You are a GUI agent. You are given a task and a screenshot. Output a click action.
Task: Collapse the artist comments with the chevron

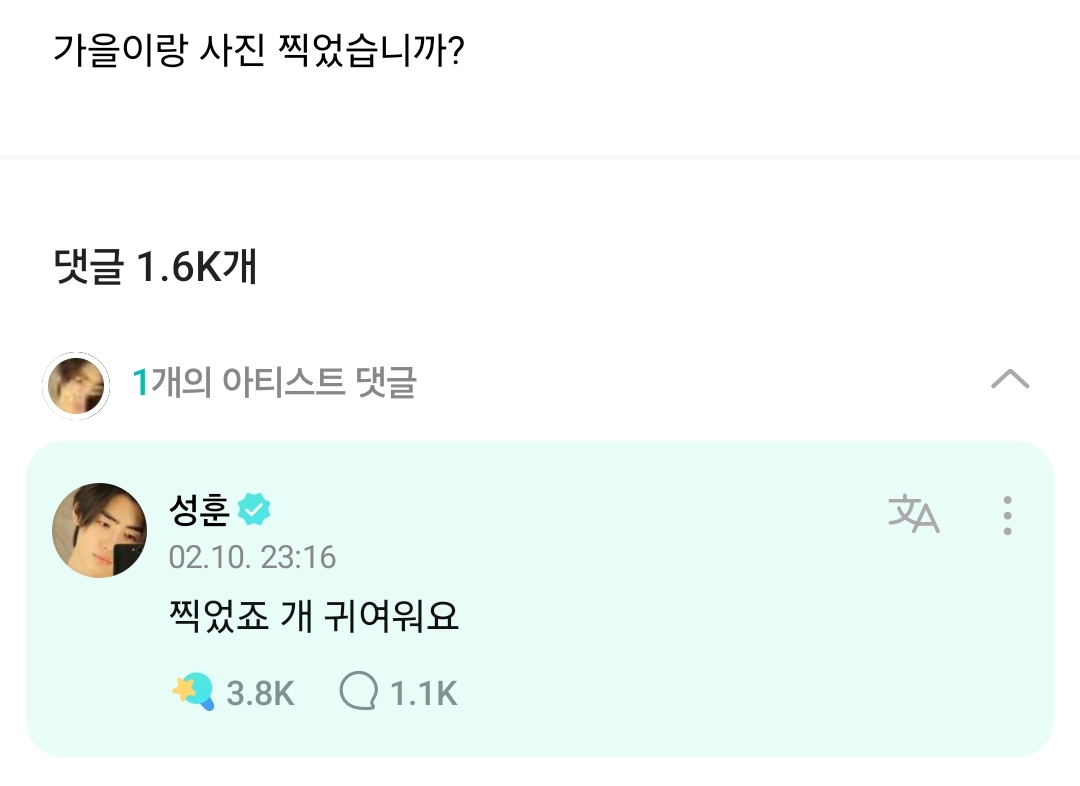(1009, 379)
